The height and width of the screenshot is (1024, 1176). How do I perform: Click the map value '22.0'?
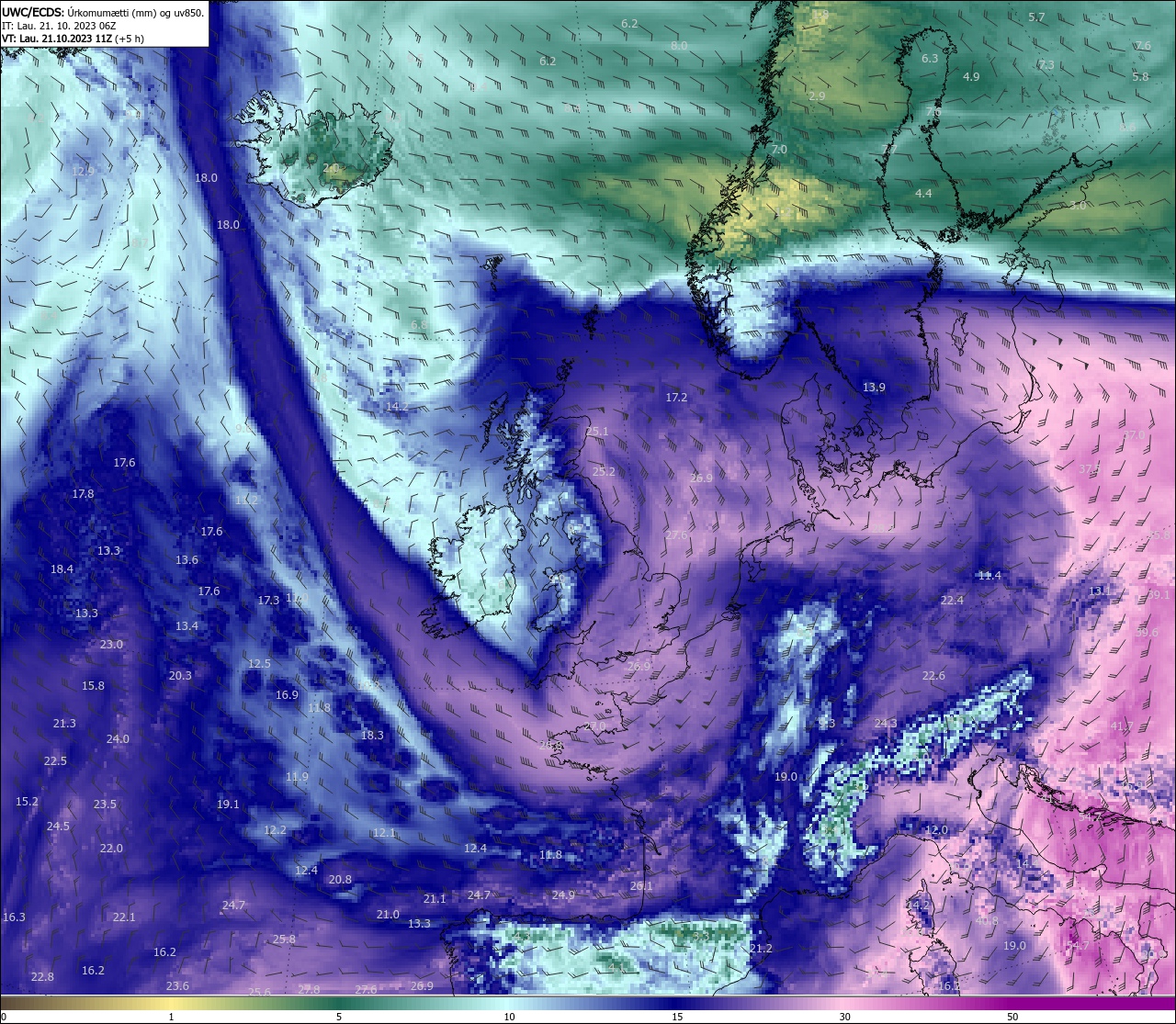[111, 849]
